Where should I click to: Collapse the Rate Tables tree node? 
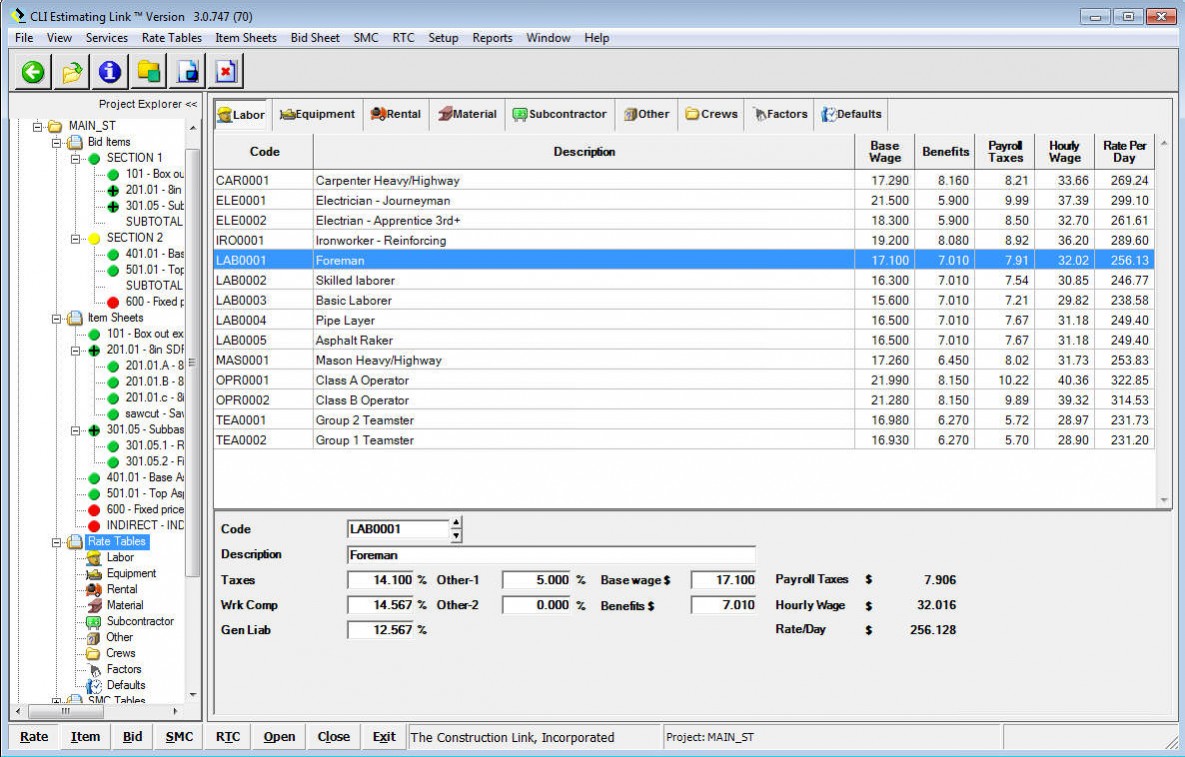tap(57, 542)
